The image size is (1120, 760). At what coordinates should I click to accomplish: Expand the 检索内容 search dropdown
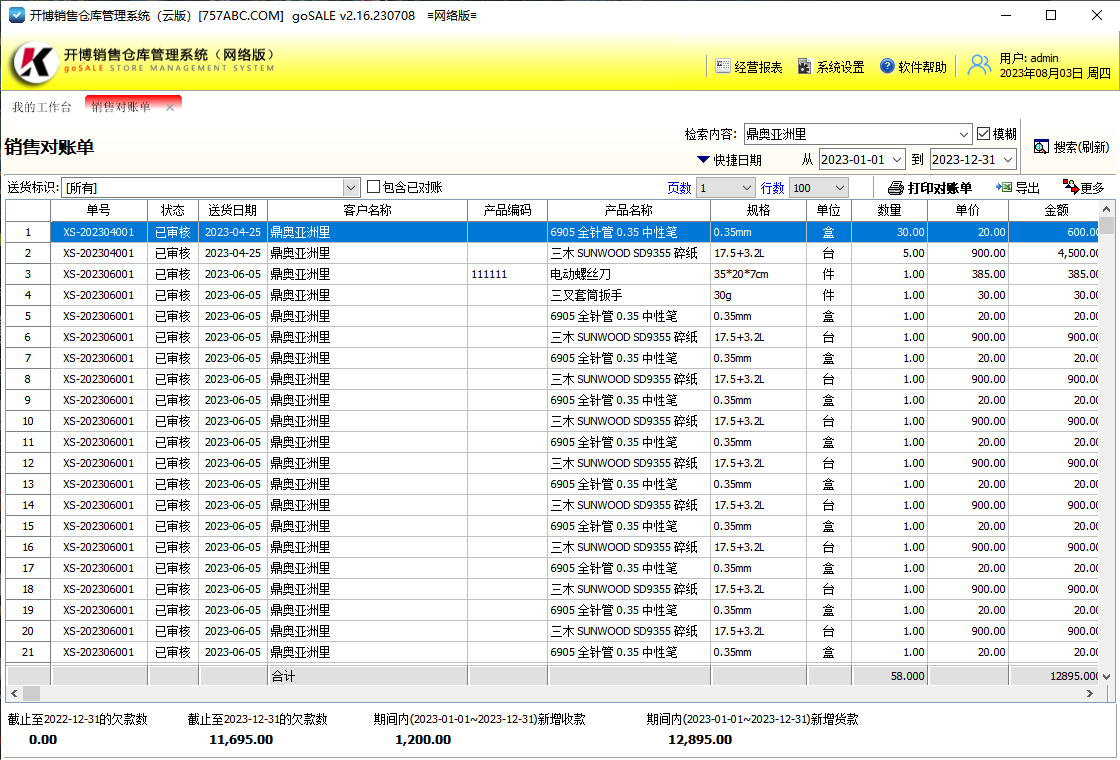tap(964, 134)
